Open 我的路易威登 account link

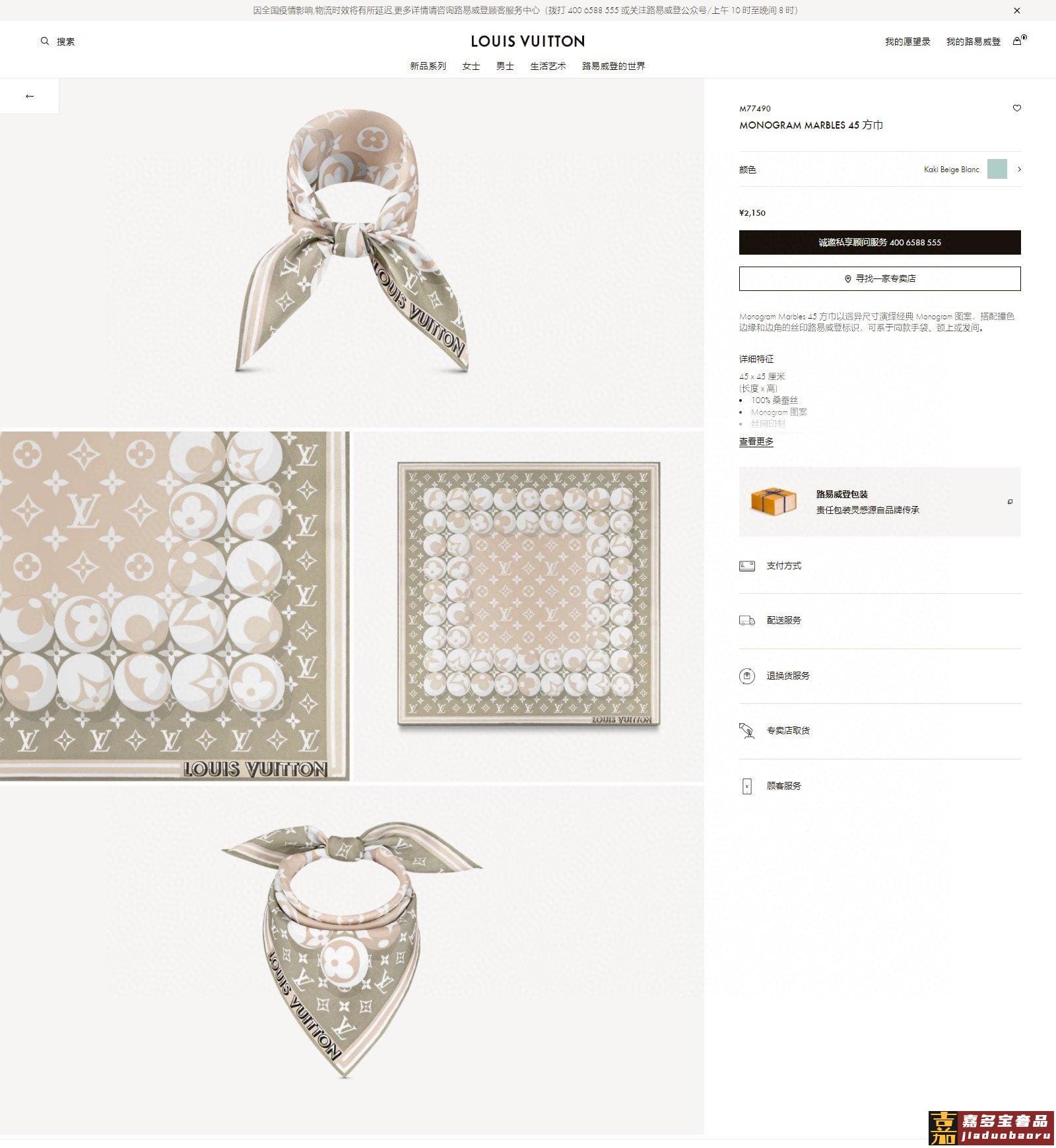click(x=973, y=42)
